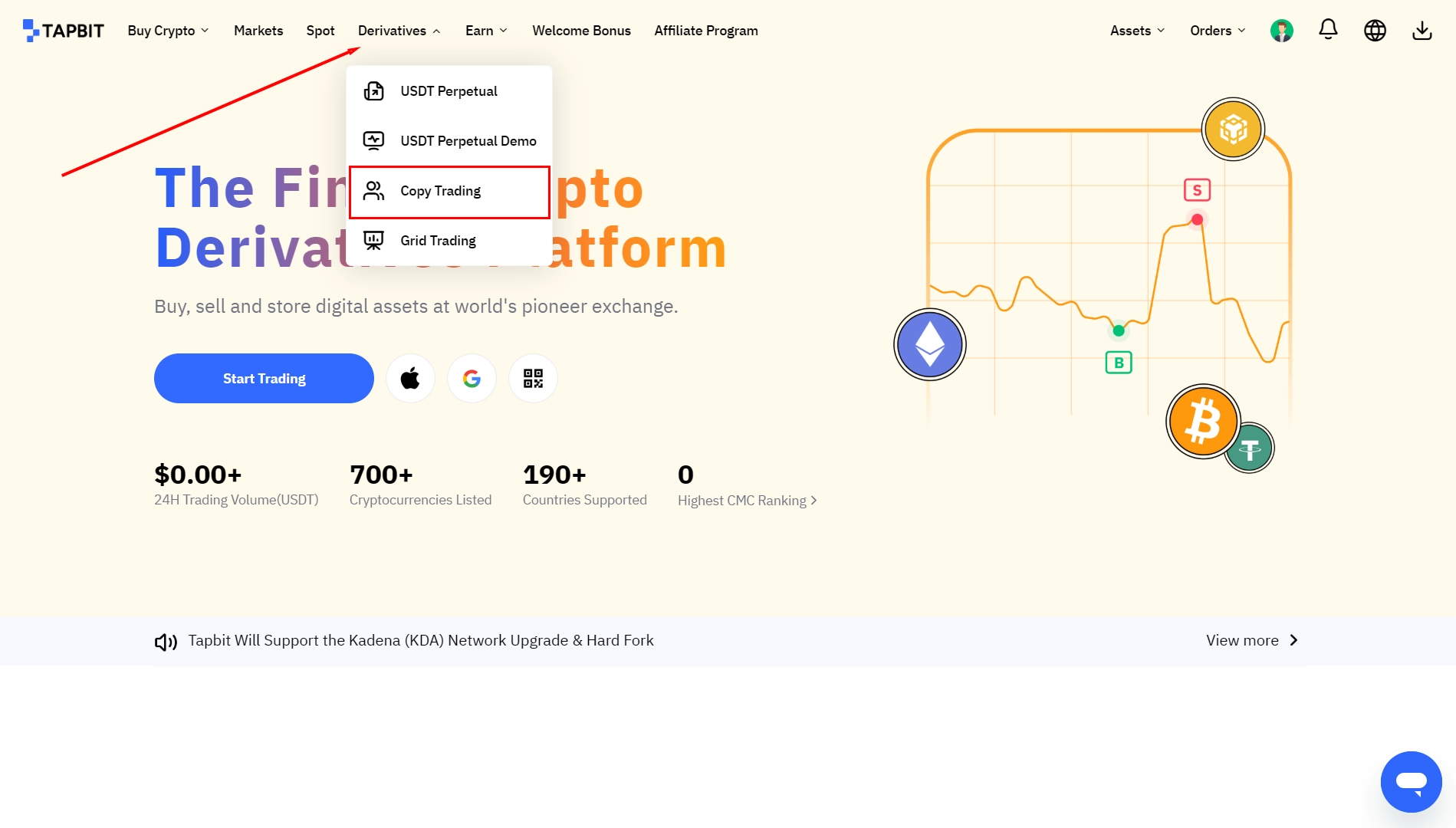Click the 'Buy, sell and store' tagline text
The image size is (1456, 828).
click(416, 307)
